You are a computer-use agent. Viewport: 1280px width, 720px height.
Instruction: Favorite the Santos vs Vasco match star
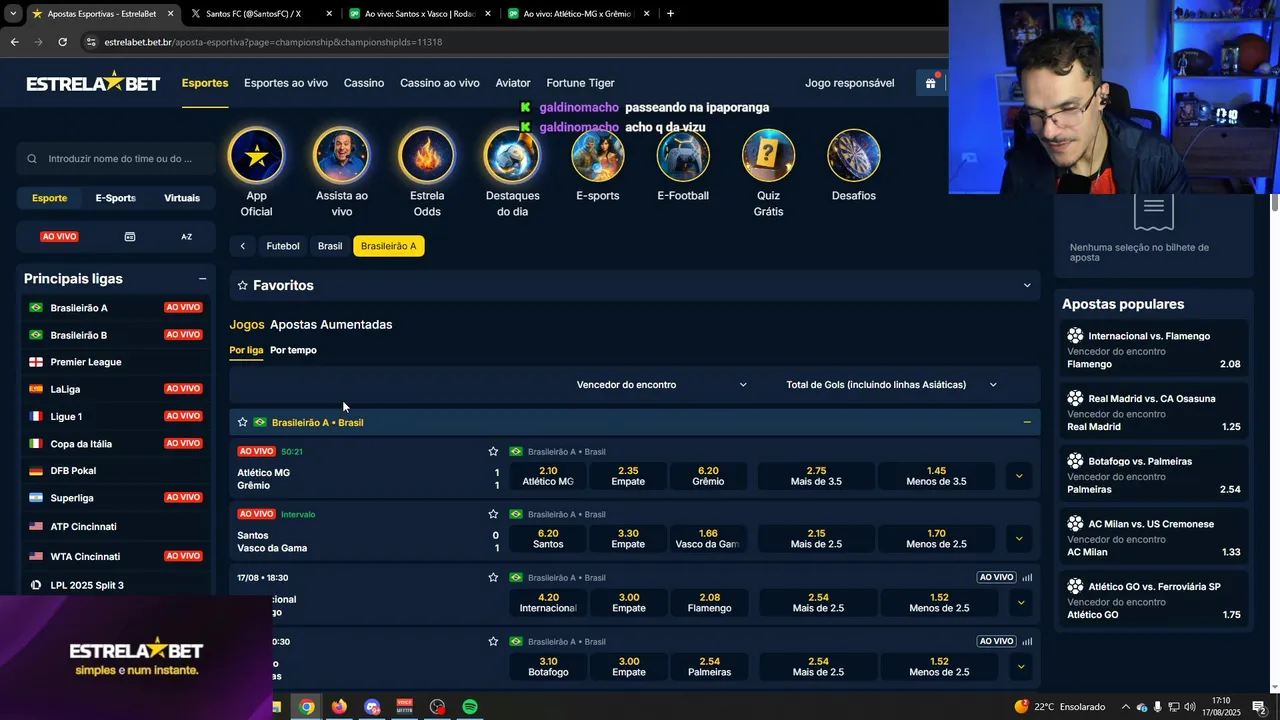coord(493,514)
